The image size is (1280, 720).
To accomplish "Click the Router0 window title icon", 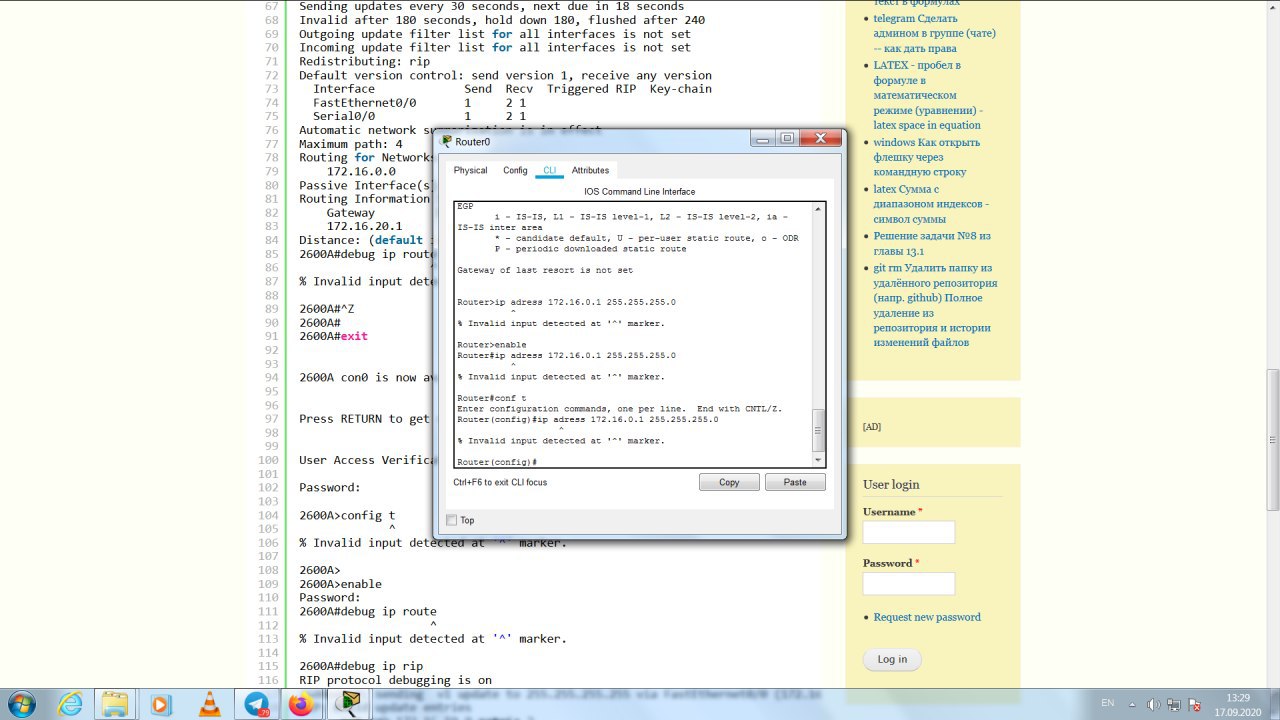I will pyautogui.click(x=444, y=141).
